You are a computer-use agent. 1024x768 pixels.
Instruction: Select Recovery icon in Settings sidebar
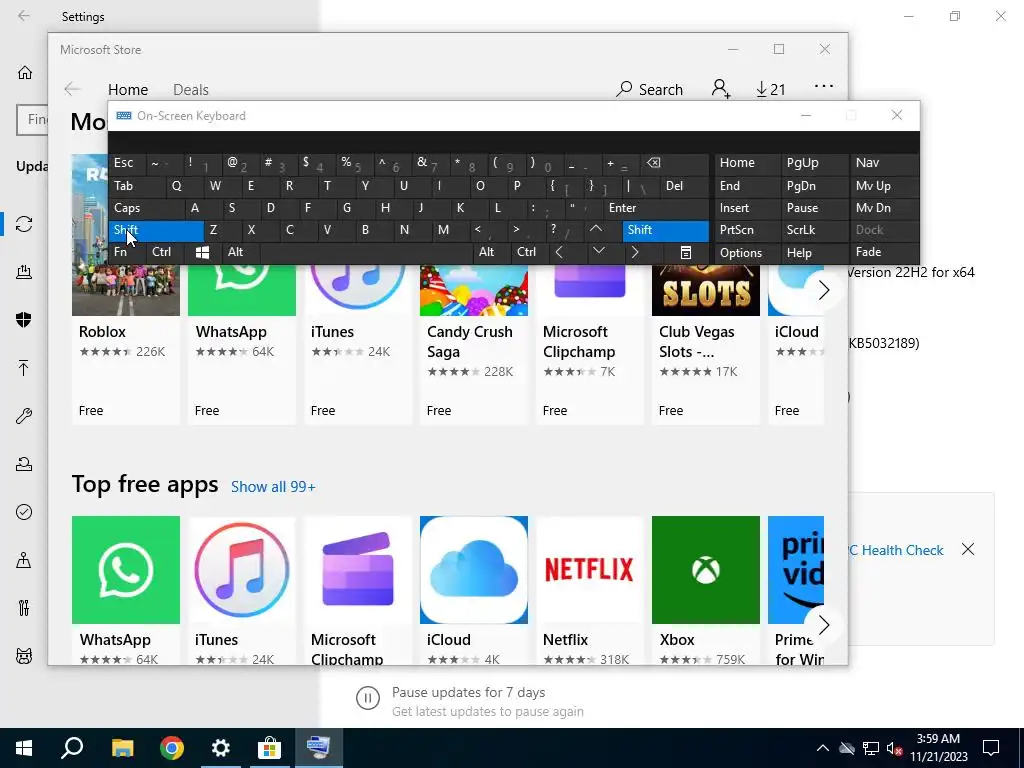tap(24, 464)
